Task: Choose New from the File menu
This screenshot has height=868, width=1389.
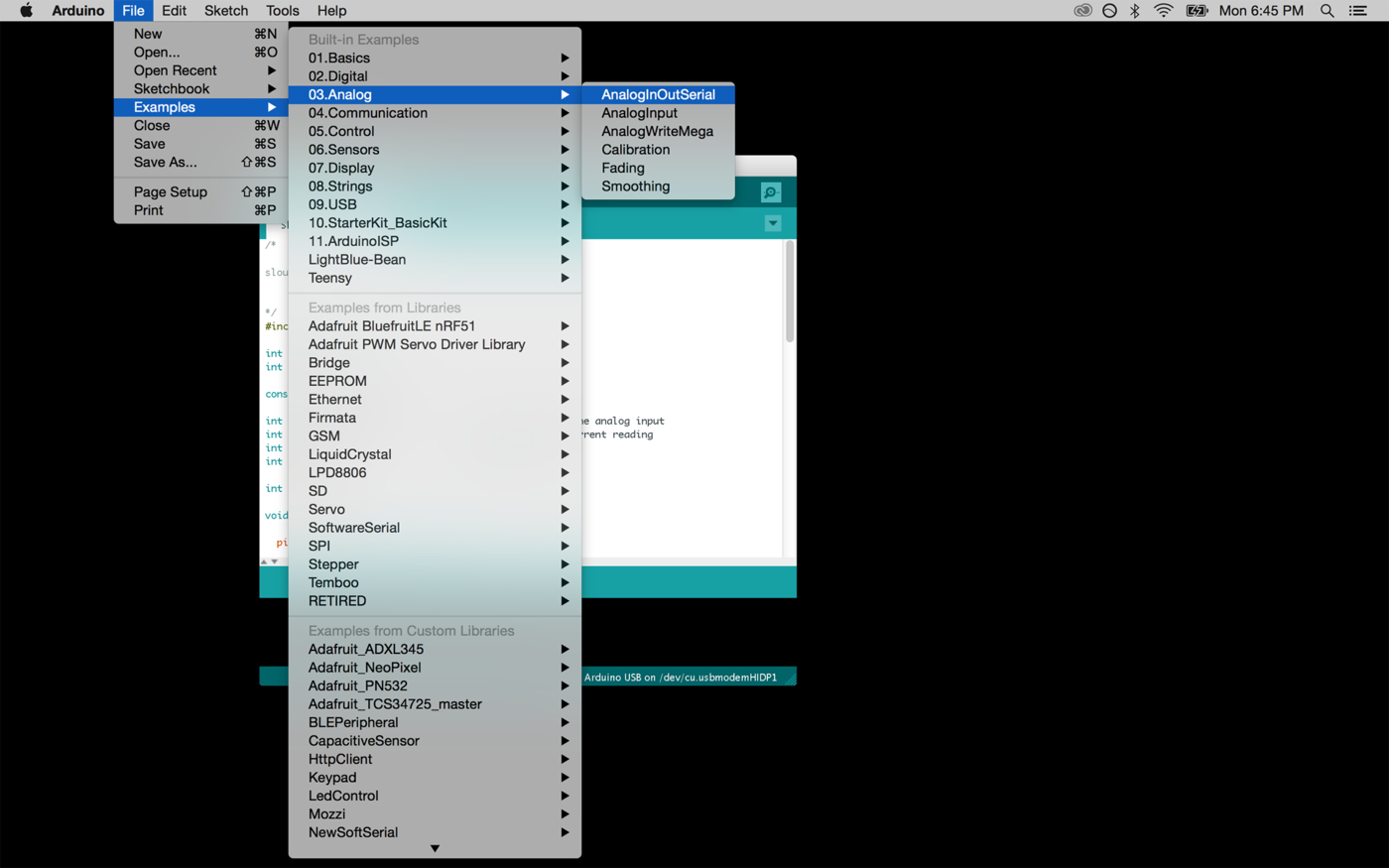Action: 201,34
